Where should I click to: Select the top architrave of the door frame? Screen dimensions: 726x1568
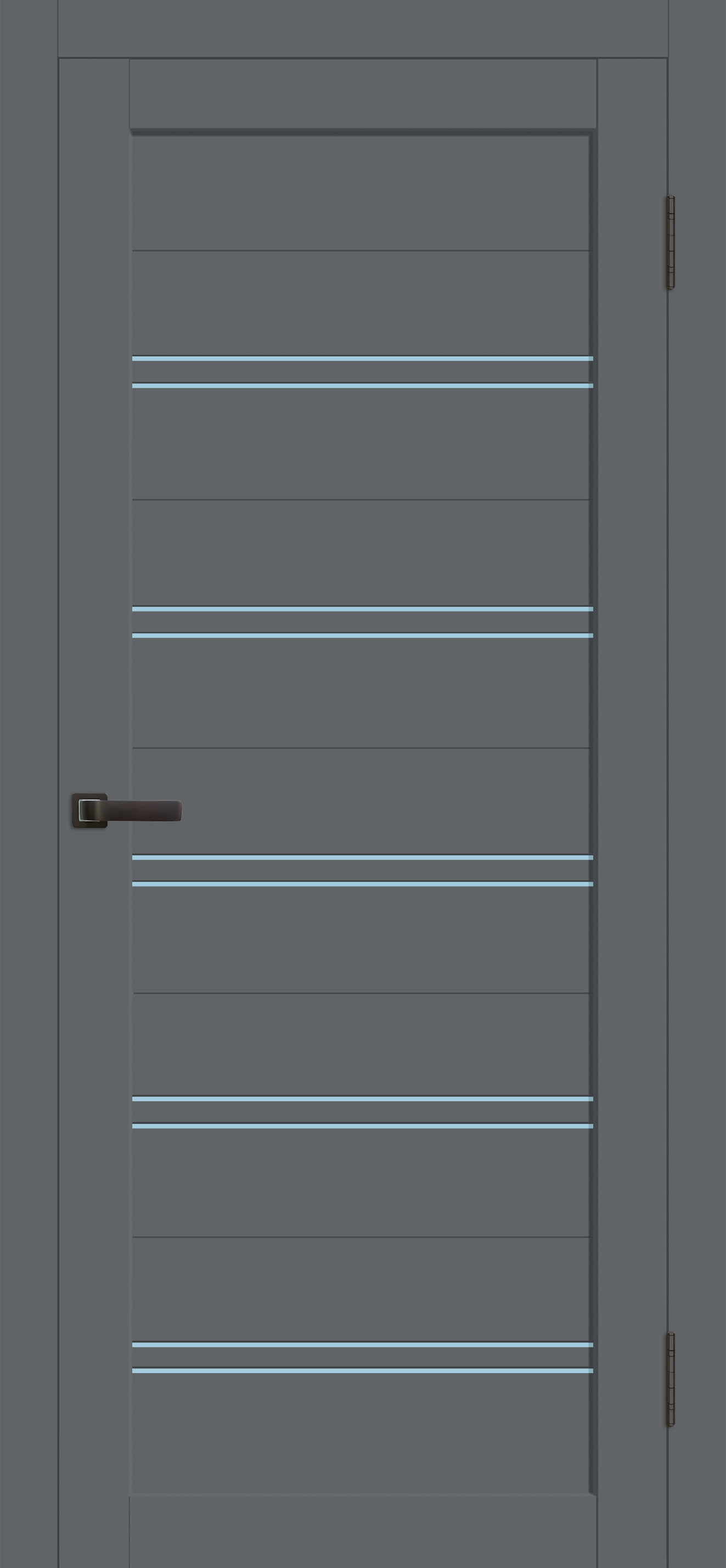click(x=363, y=28)
